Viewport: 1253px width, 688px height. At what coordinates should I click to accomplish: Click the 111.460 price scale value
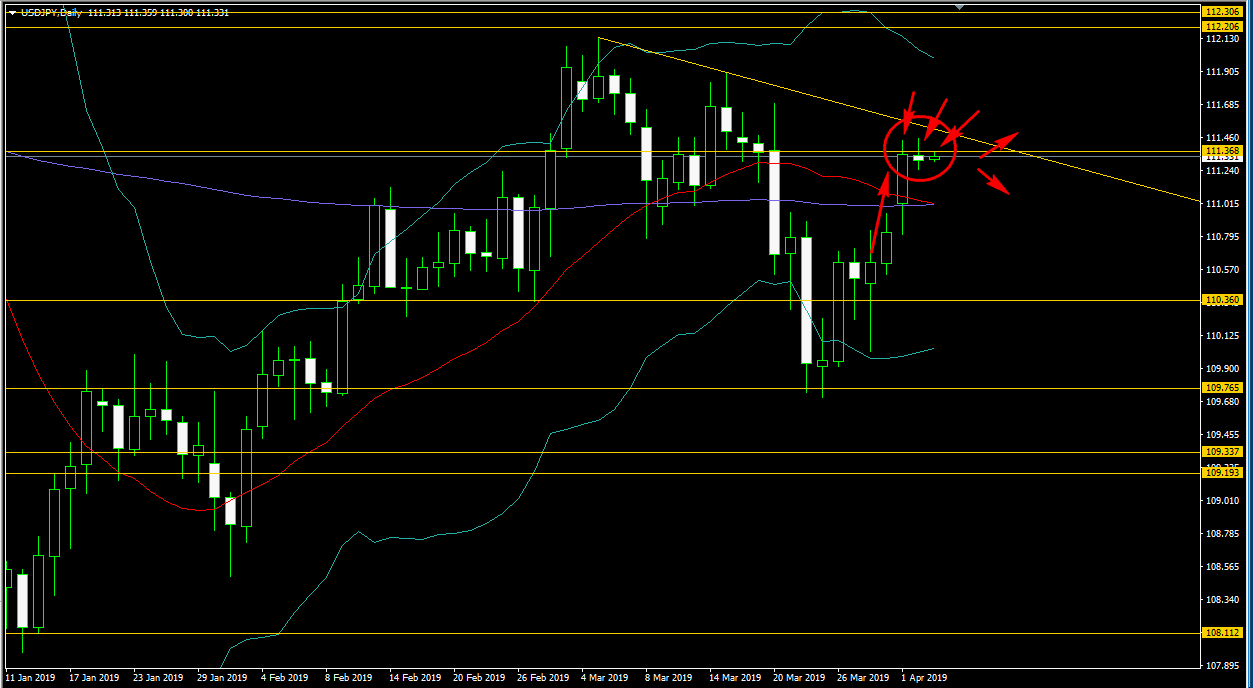[1223, 138]
